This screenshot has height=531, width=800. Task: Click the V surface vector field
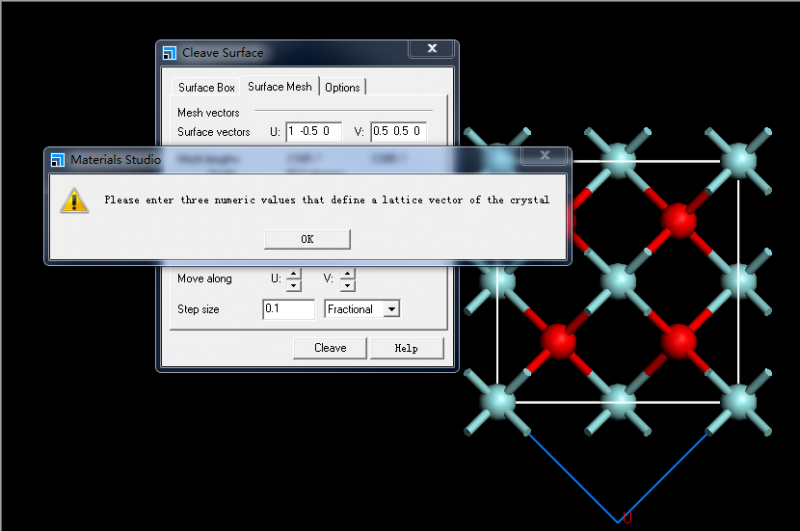[398, 132]
